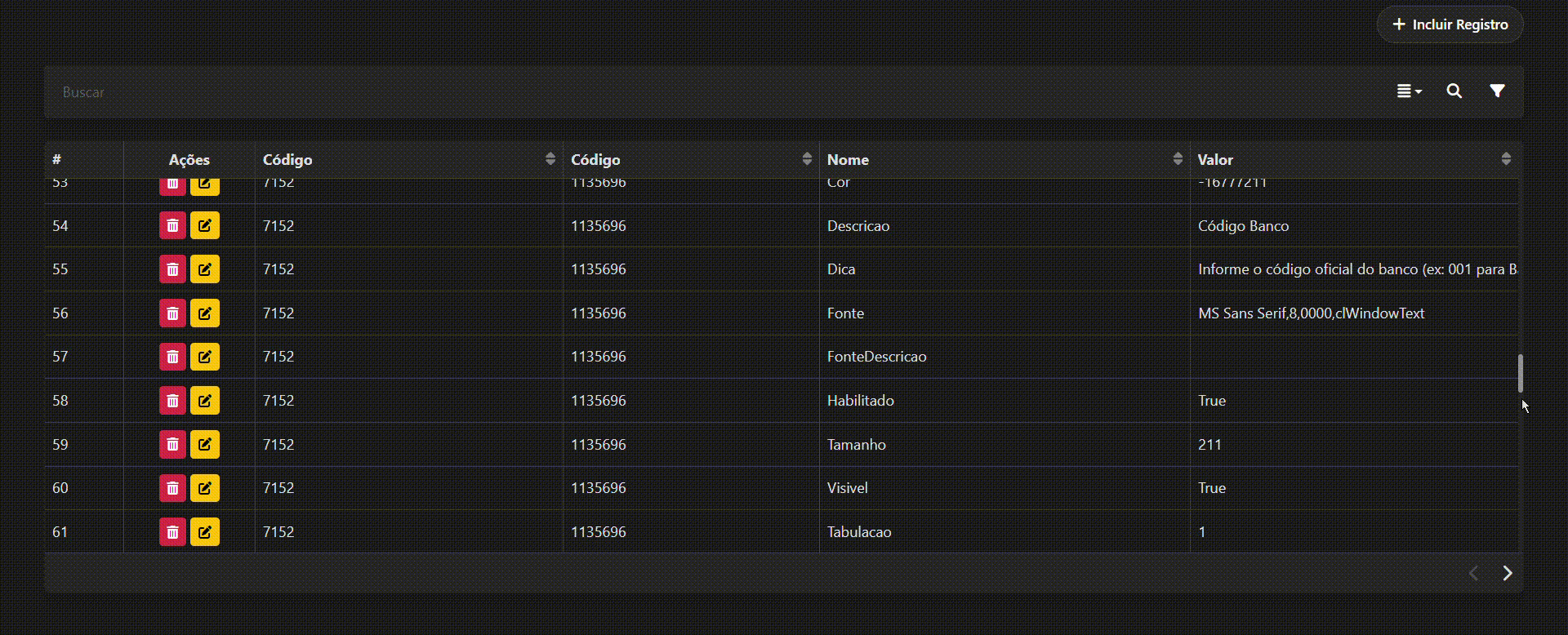The width and height of the screenshot is (1568, 635).
Task: Open the funnel filter icon
Action: (x=1496, y=91)
